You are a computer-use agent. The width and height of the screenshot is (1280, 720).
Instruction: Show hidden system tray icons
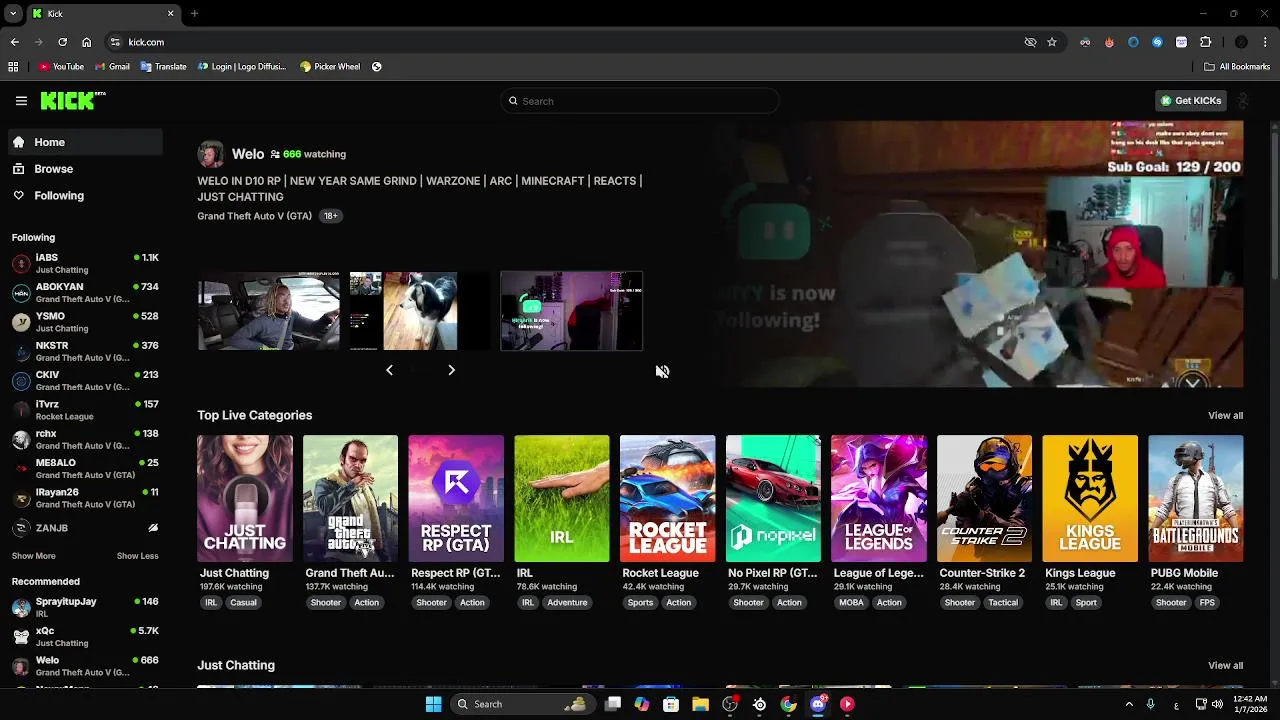click(x=1129, y=704)
